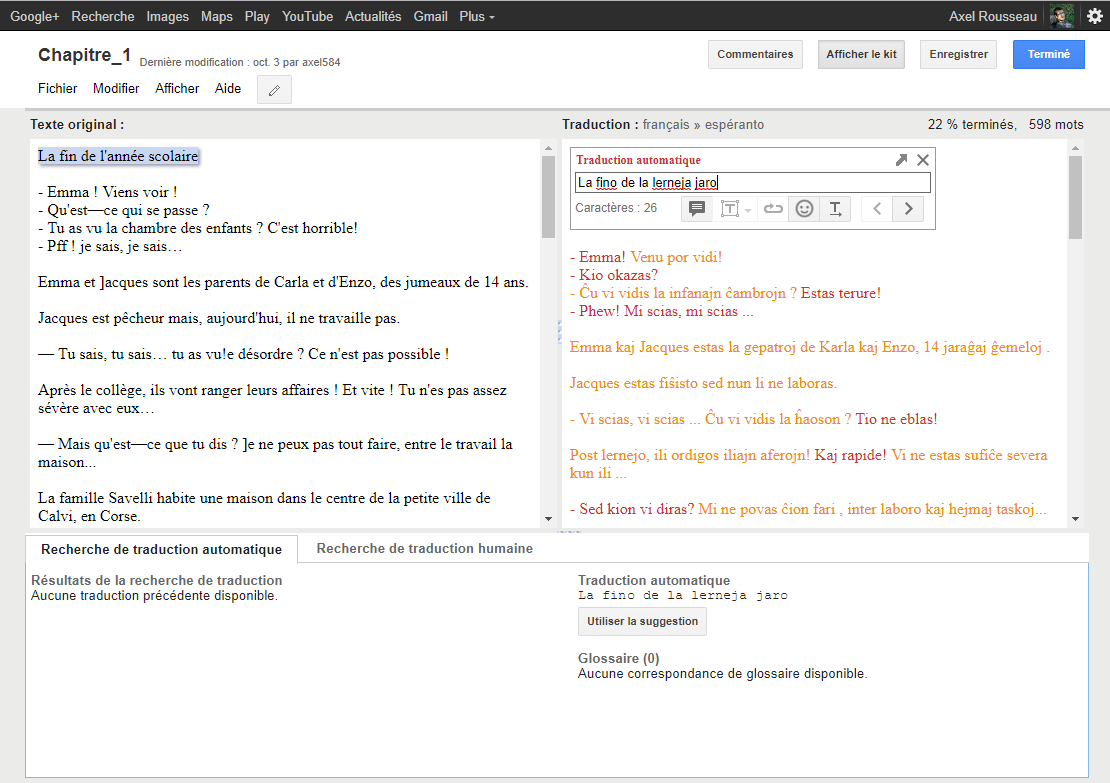Click the blue Terminé button
Viewport: 1110px width, 783px height.
pos(1048,55)
